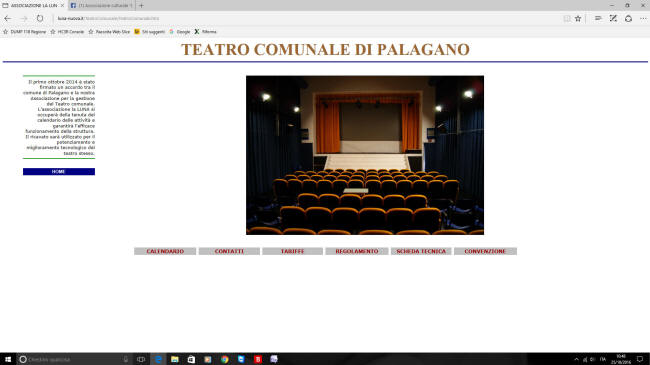Open the share page icon
The height and width of the screenshot is (365, 650).
coord(628,19)
